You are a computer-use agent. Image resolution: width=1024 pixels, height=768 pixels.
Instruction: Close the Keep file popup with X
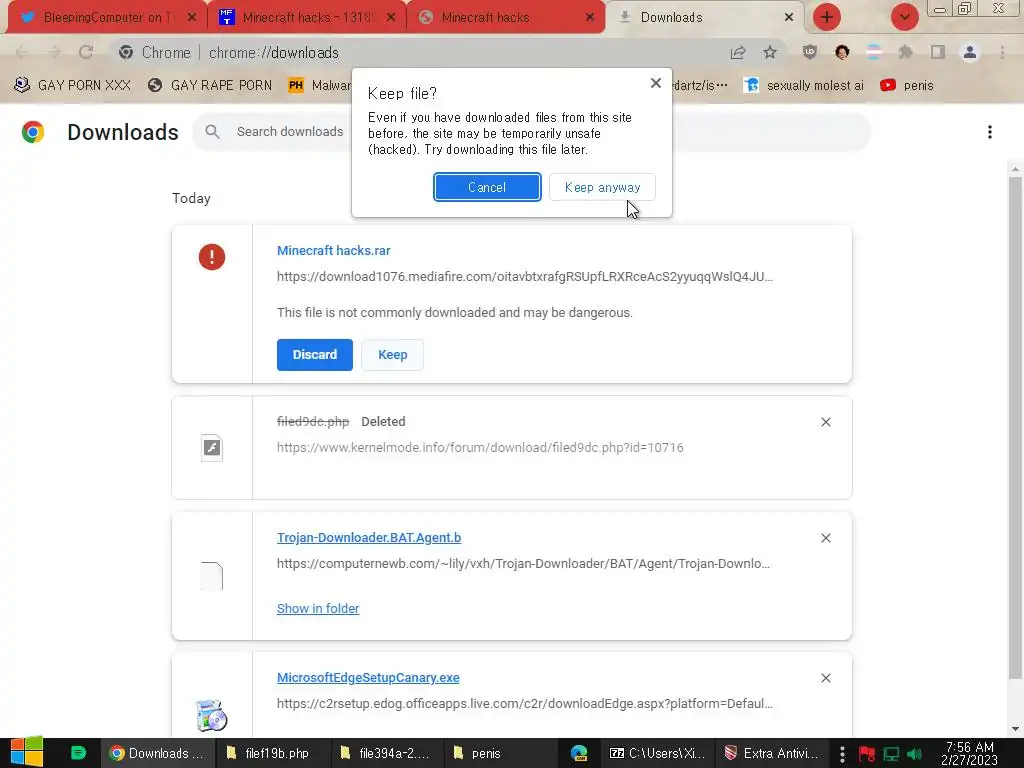pos(656,83)
